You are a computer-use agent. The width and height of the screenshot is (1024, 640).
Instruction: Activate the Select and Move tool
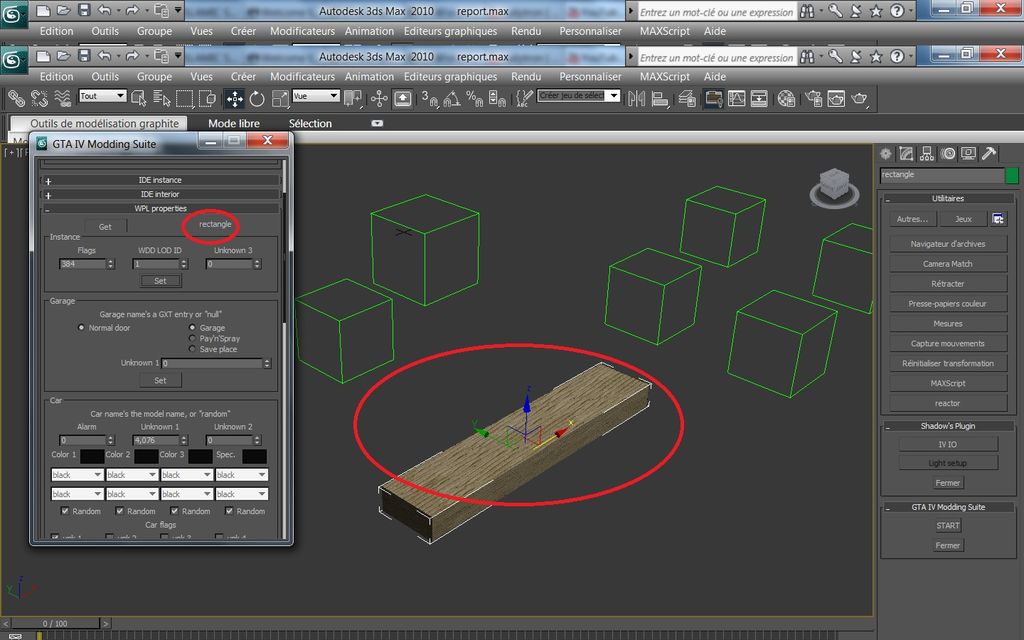[234, 99]
